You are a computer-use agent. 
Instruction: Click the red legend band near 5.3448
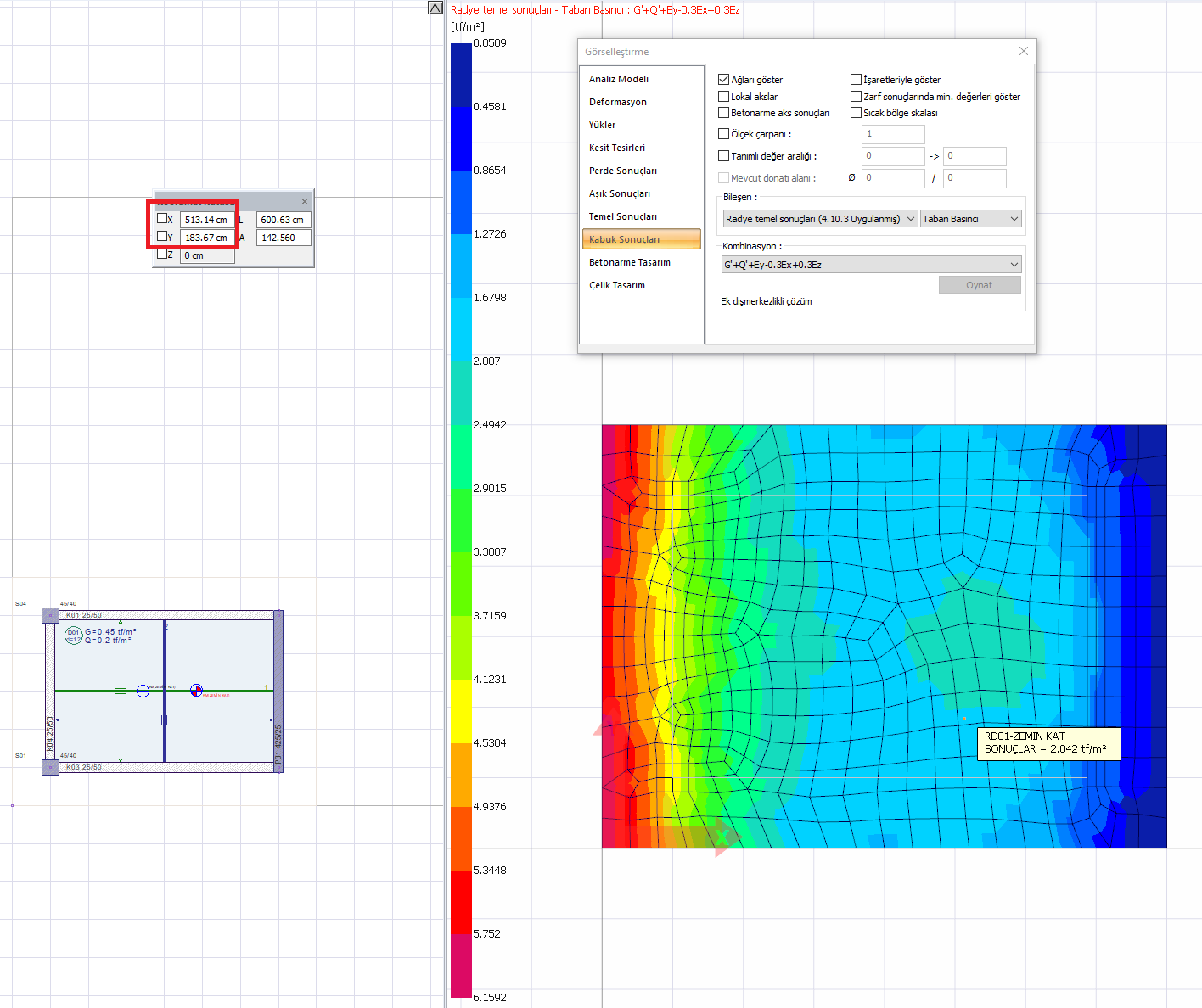coord(461,902)
